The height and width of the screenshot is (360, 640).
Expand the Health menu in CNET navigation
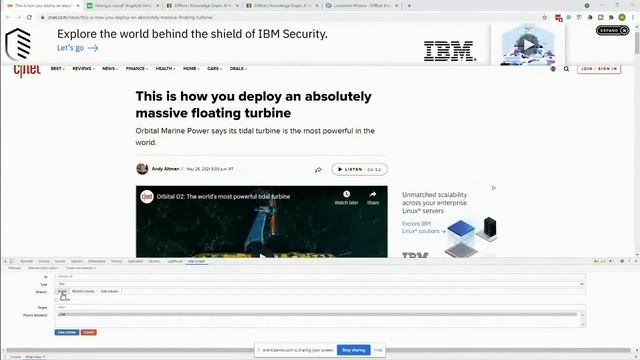[165, 69]
